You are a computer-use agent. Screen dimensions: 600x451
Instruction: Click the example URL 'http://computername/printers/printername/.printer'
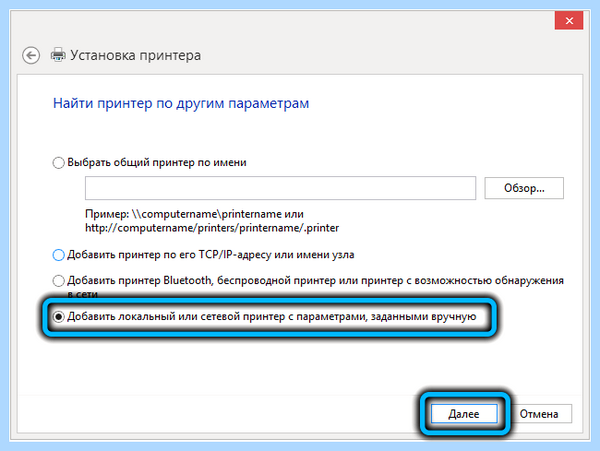[212, 228]
